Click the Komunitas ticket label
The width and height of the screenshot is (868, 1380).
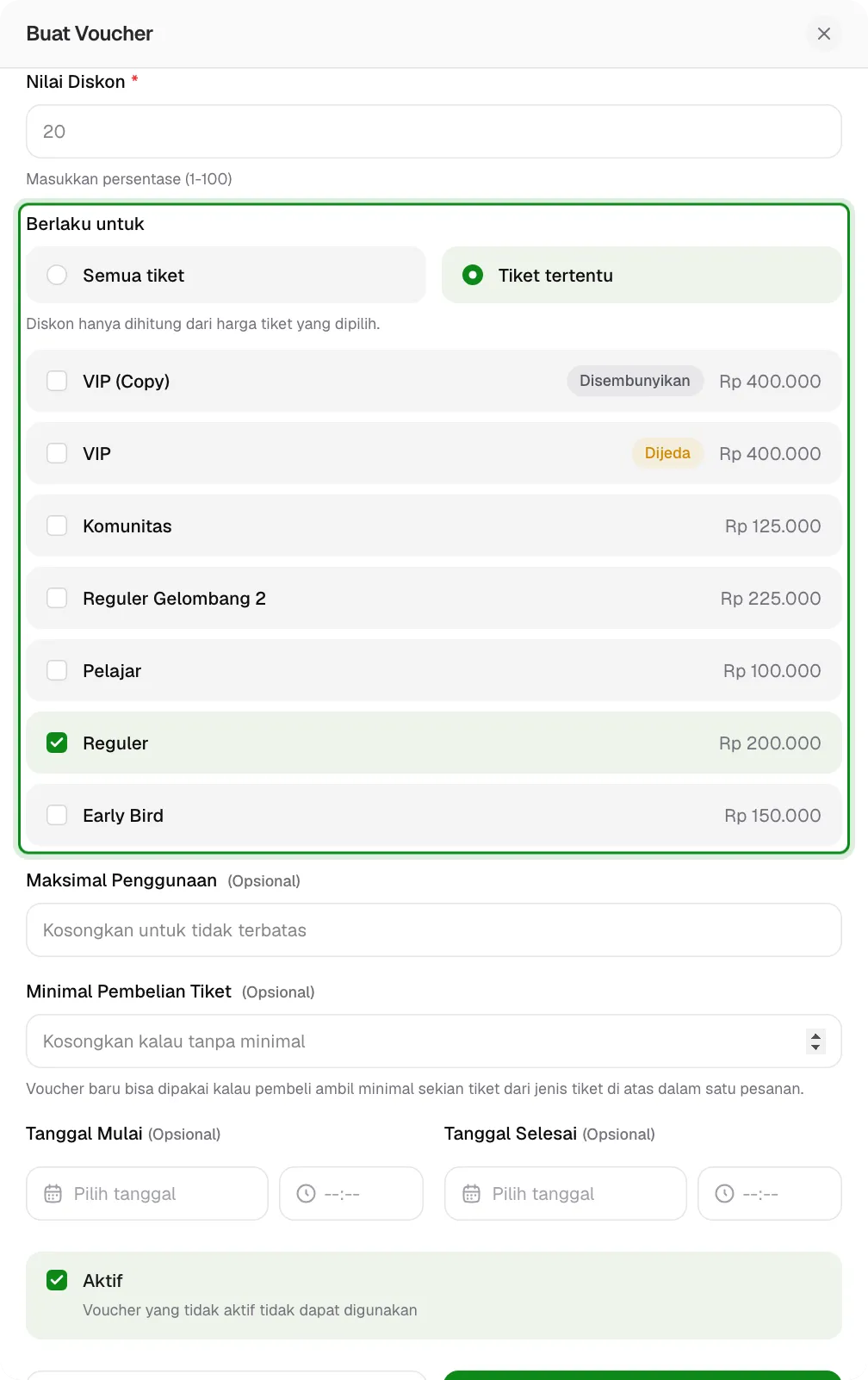[x=127, y=526]
